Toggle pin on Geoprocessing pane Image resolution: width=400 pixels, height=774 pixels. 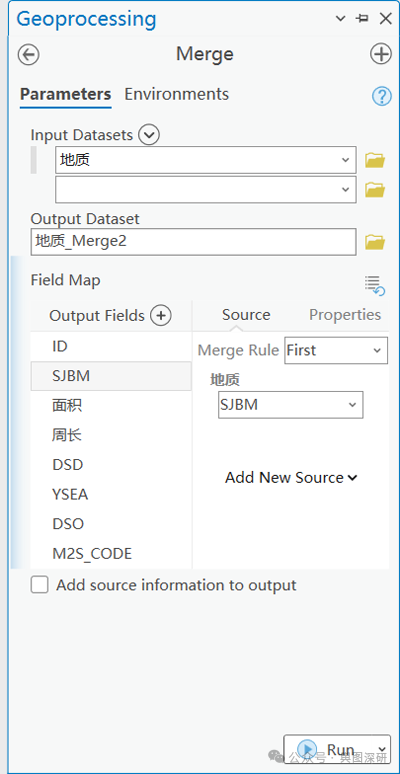click(x=362, y=19)
